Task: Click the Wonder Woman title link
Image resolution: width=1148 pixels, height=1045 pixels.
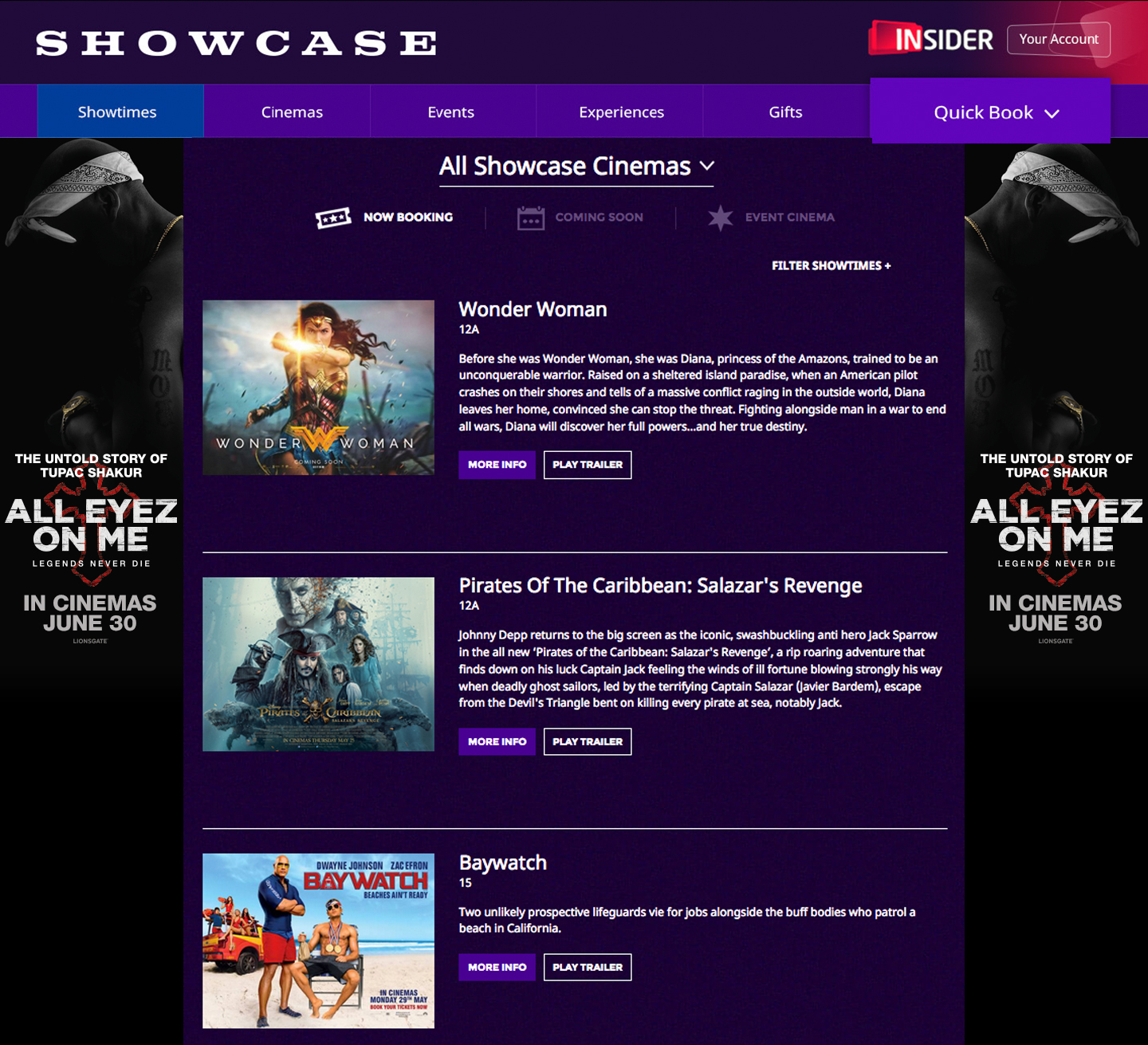Action: pos(533,309)
